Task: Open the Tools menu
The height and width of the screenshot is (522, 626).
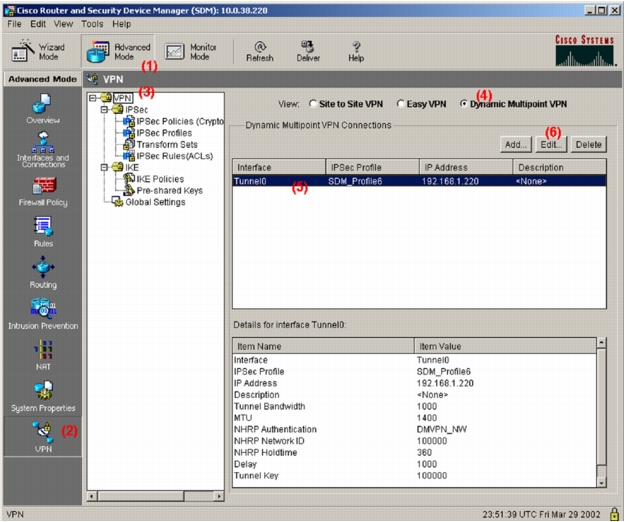Action: pyautogui.click(x=92, y=24)
